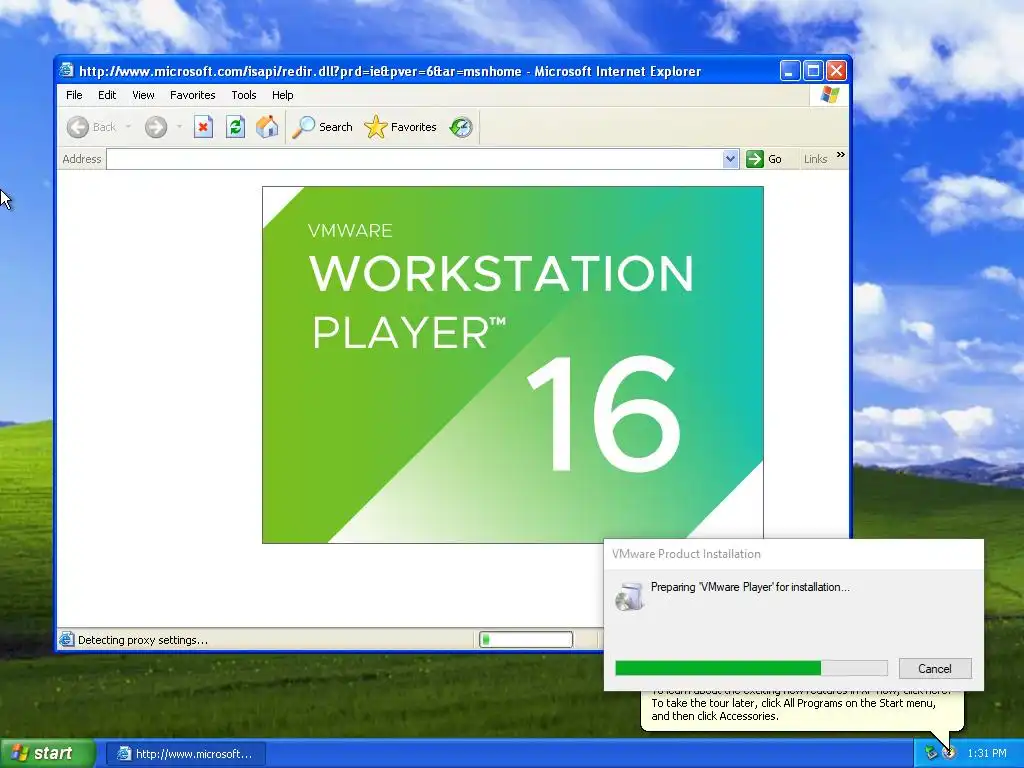Image resolution: width=1024 pixels, height=768 pixels.
Task: Open the Edit menu
Action: tap(107, 95)
